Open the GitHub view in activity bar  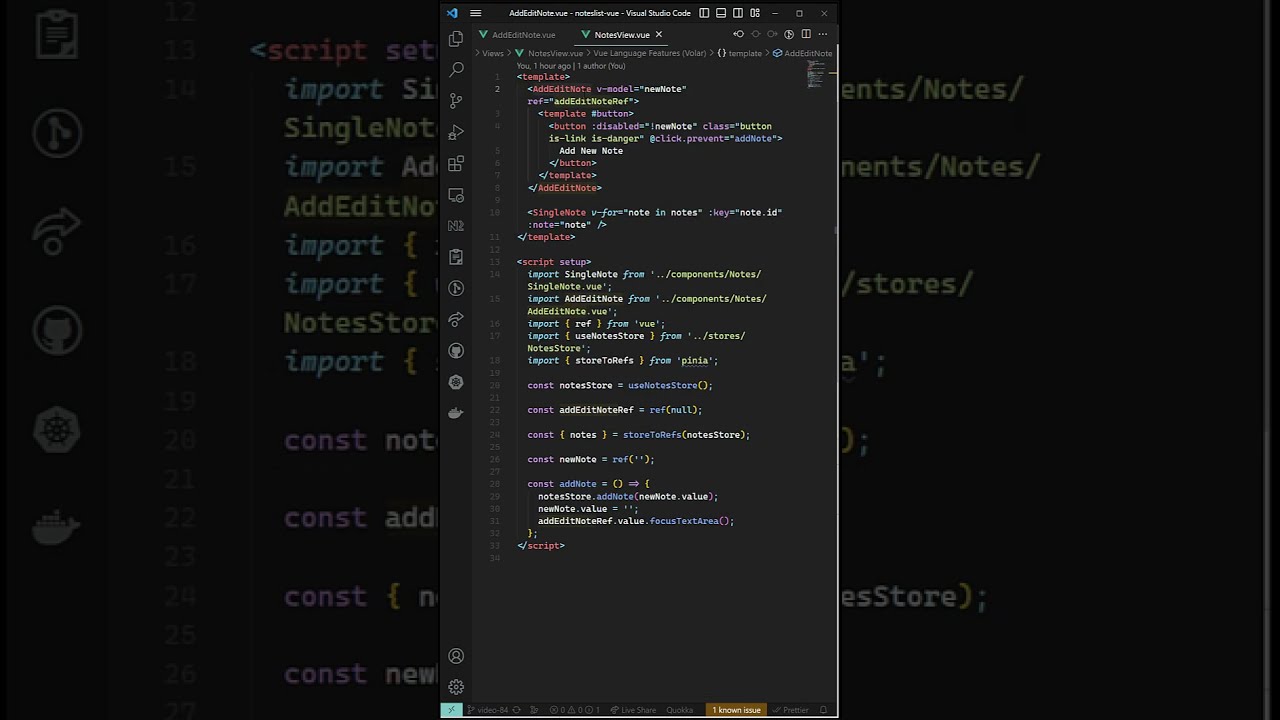[x=456, y=351]
